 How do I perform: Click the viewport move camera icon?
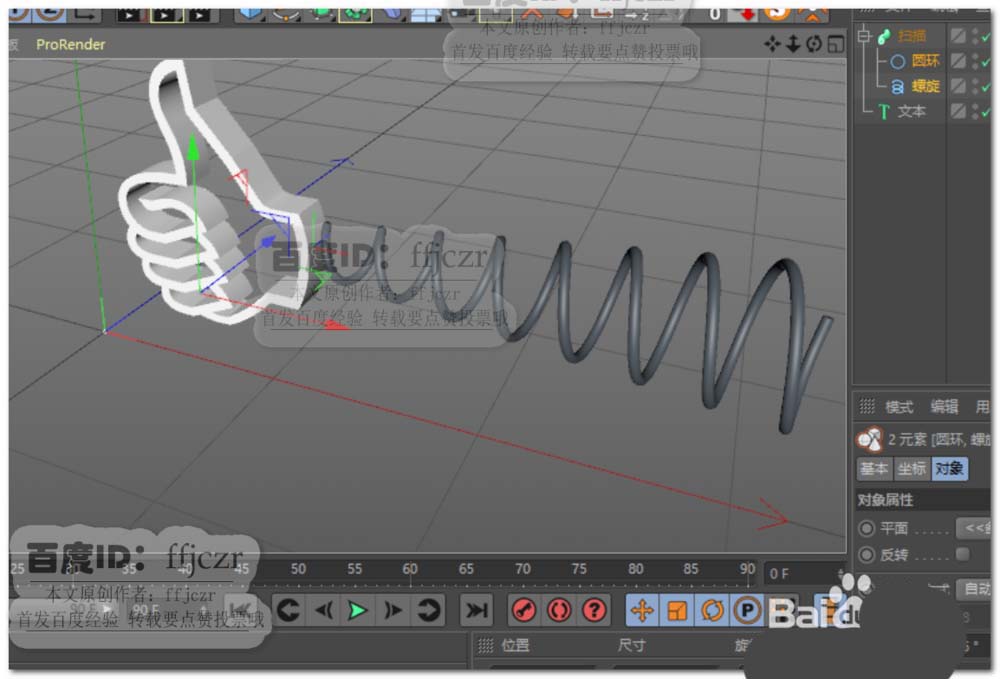(772, 44)
